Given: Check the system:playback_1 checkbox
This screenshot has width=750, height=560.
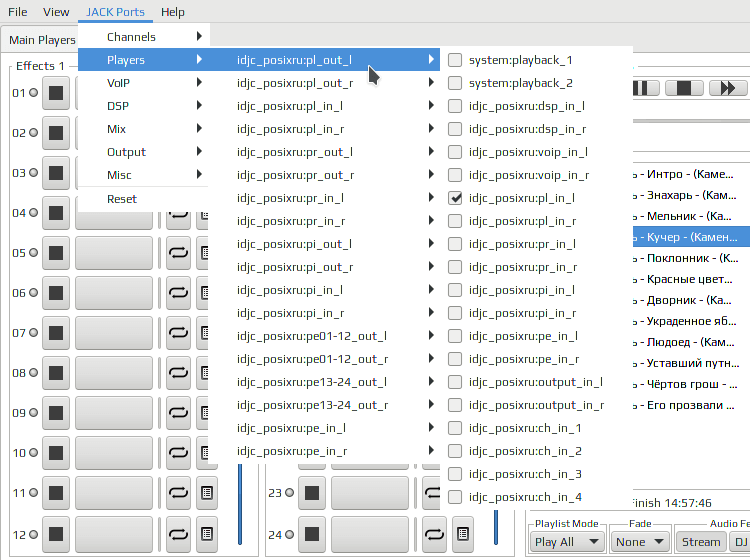Looking at the screenshot, I should click(x=455, y=60).
